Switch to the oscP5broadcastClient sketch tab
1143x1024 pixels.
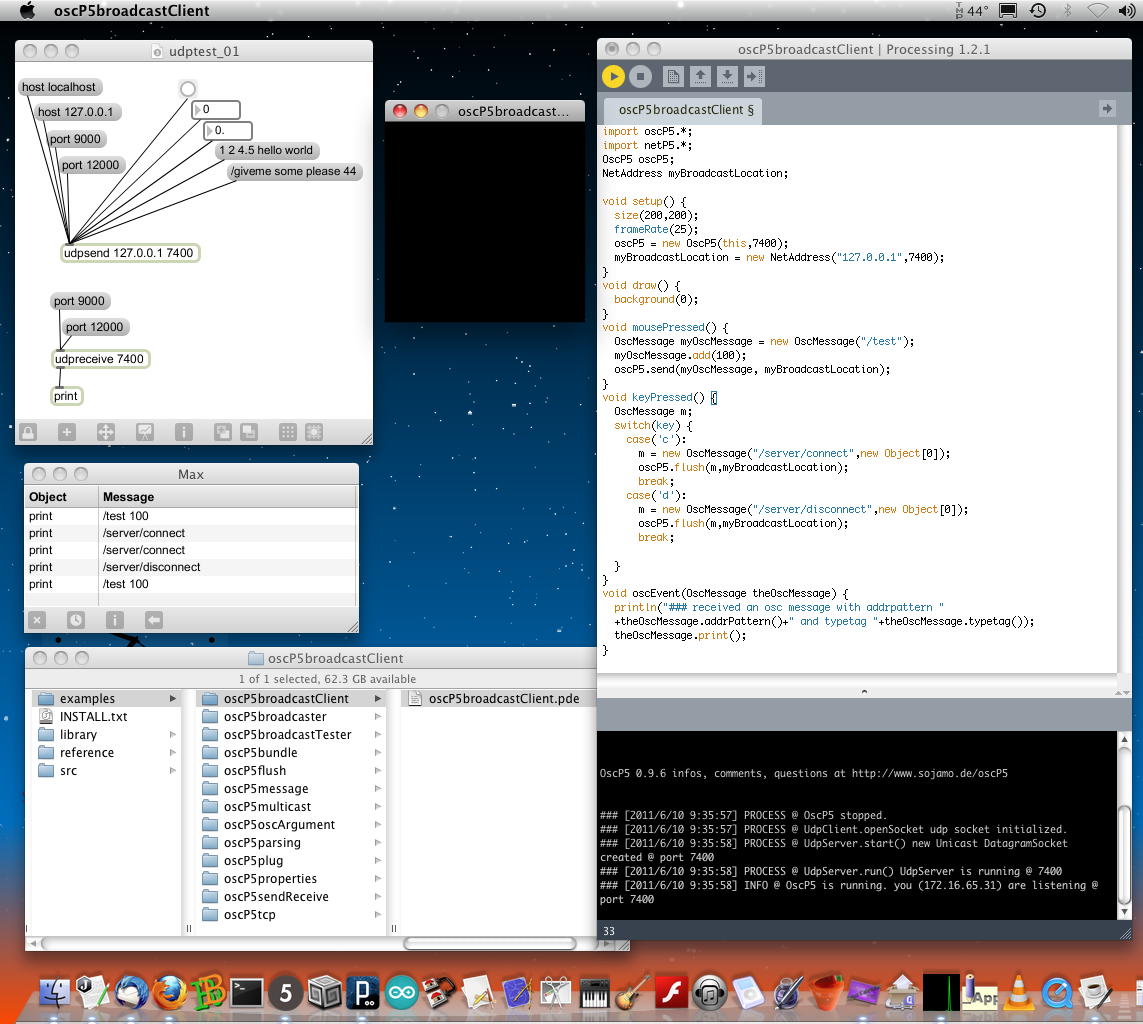click(685, 110)
